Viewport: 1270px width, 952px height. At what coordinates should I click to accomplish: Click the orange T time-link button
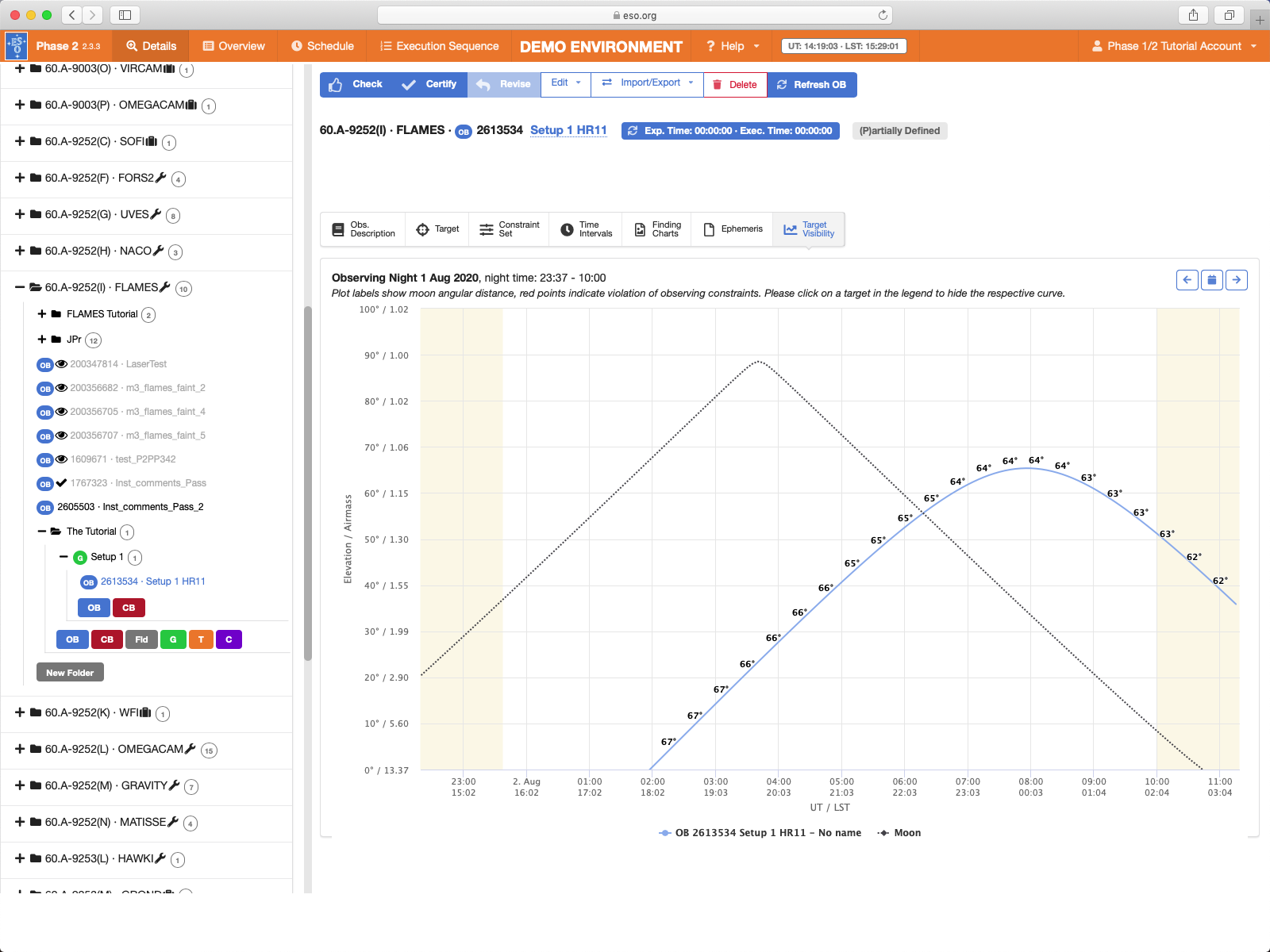coord(201,639)
